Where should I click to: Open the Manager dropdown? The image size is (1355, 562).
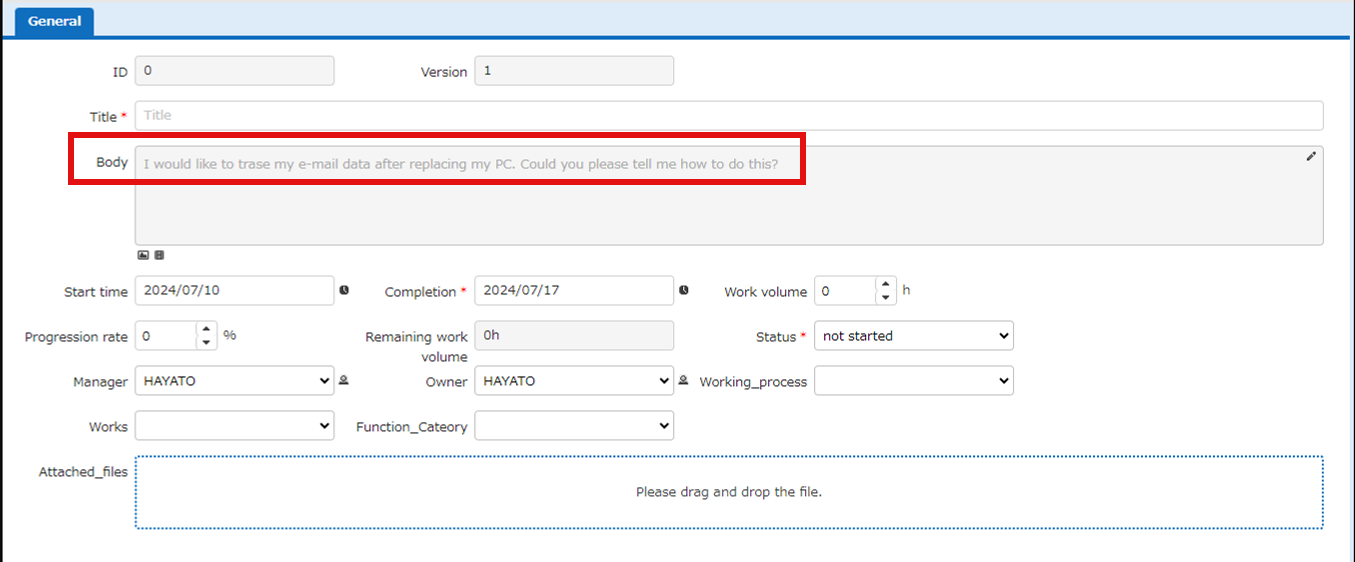(x=234, y=381)
